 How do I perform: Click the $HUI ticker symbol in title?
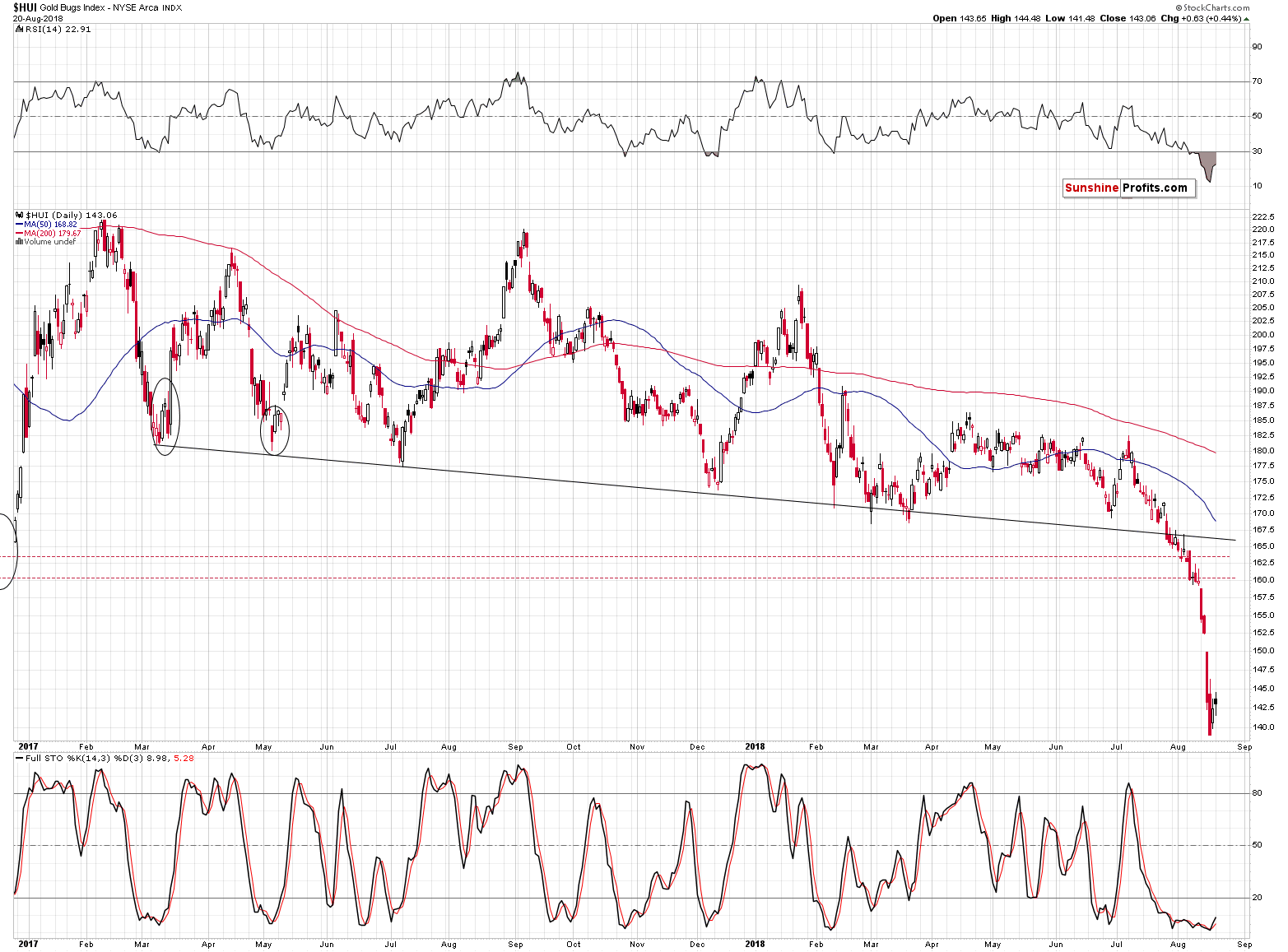[x=25, y=7]
